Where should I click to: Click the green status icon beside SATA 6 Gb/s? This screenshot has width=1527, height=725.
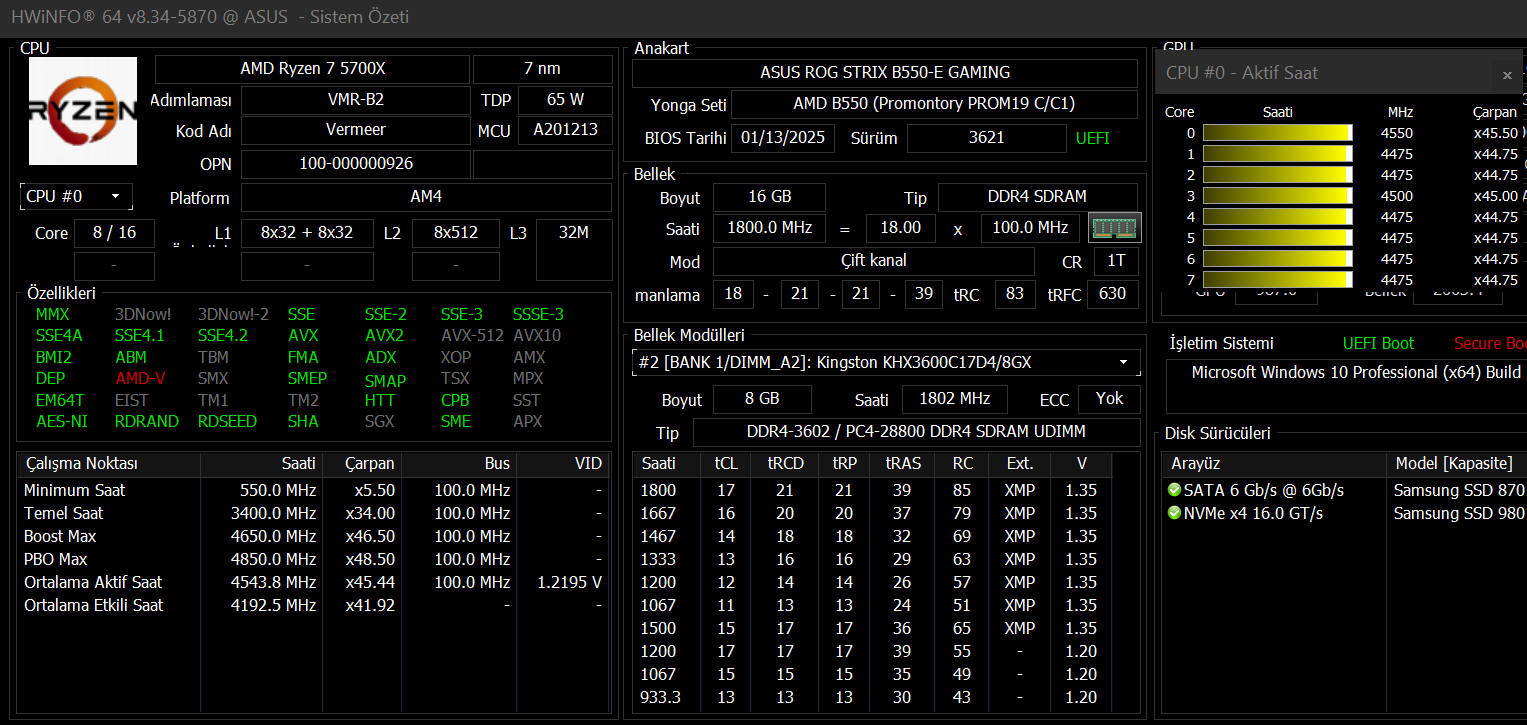[1174, 490]
